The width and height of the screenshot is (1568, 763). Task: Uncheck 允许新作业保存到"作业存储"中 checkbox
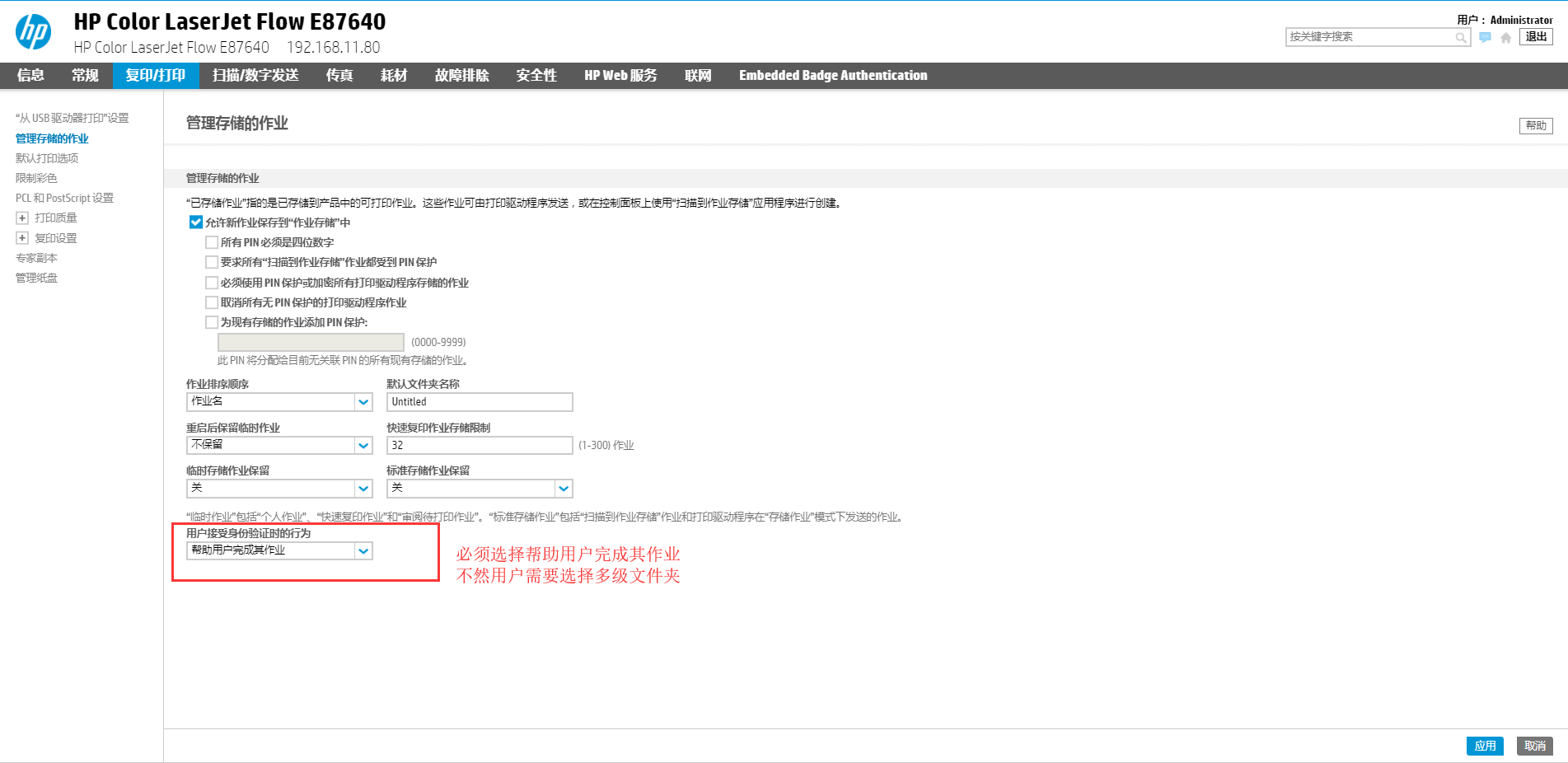(195, 222)
